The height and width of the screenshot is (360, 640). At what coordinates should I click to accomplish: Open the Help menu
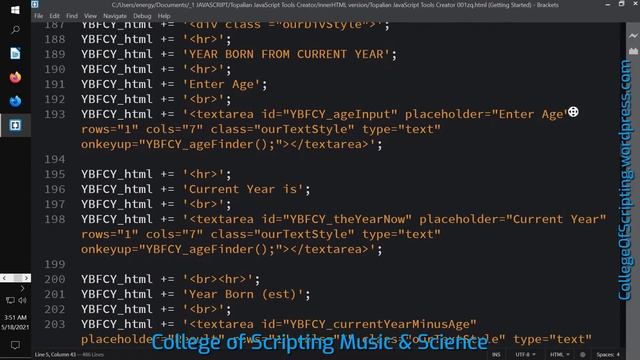click(164, 16)
